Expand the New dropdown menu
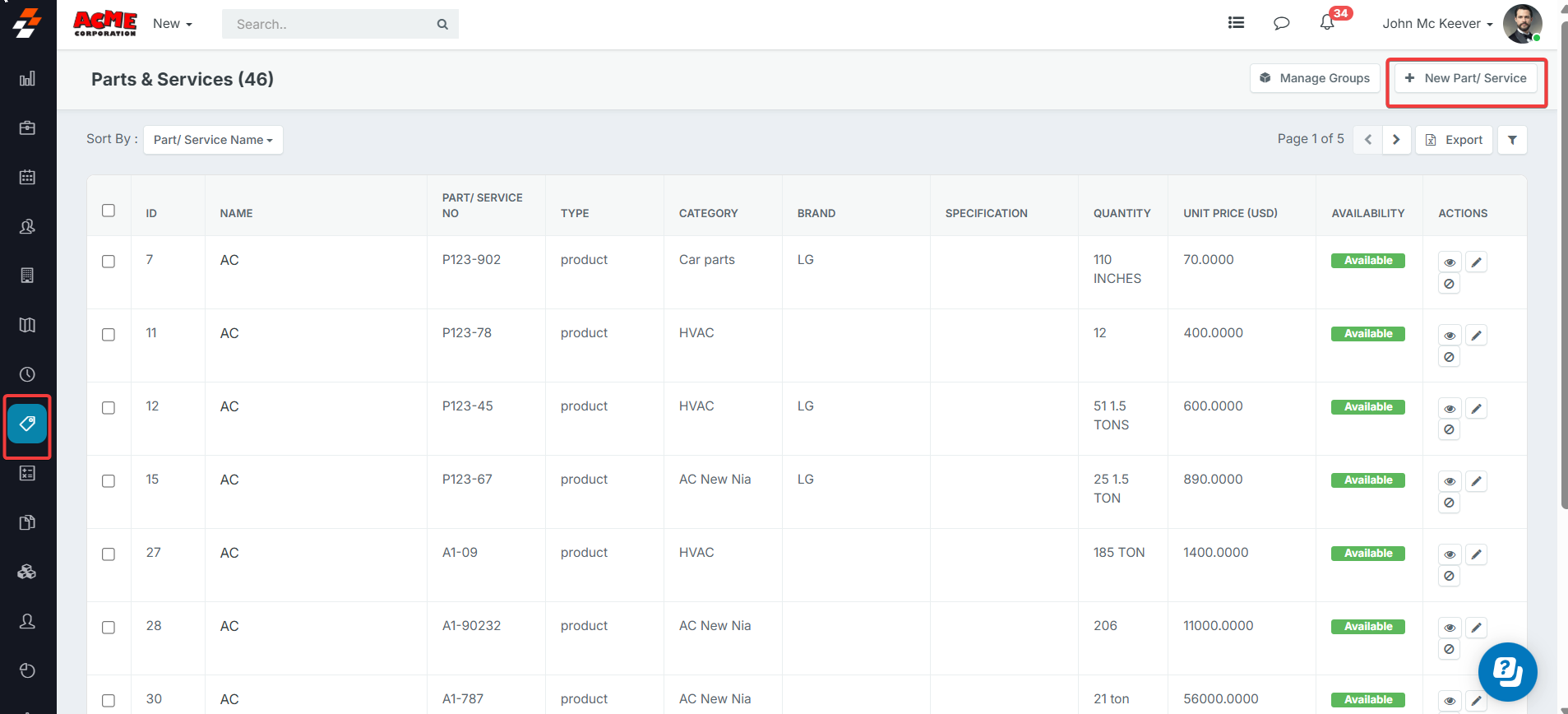The width and height of the screenshot is (1568, 714). coord(172,24)
